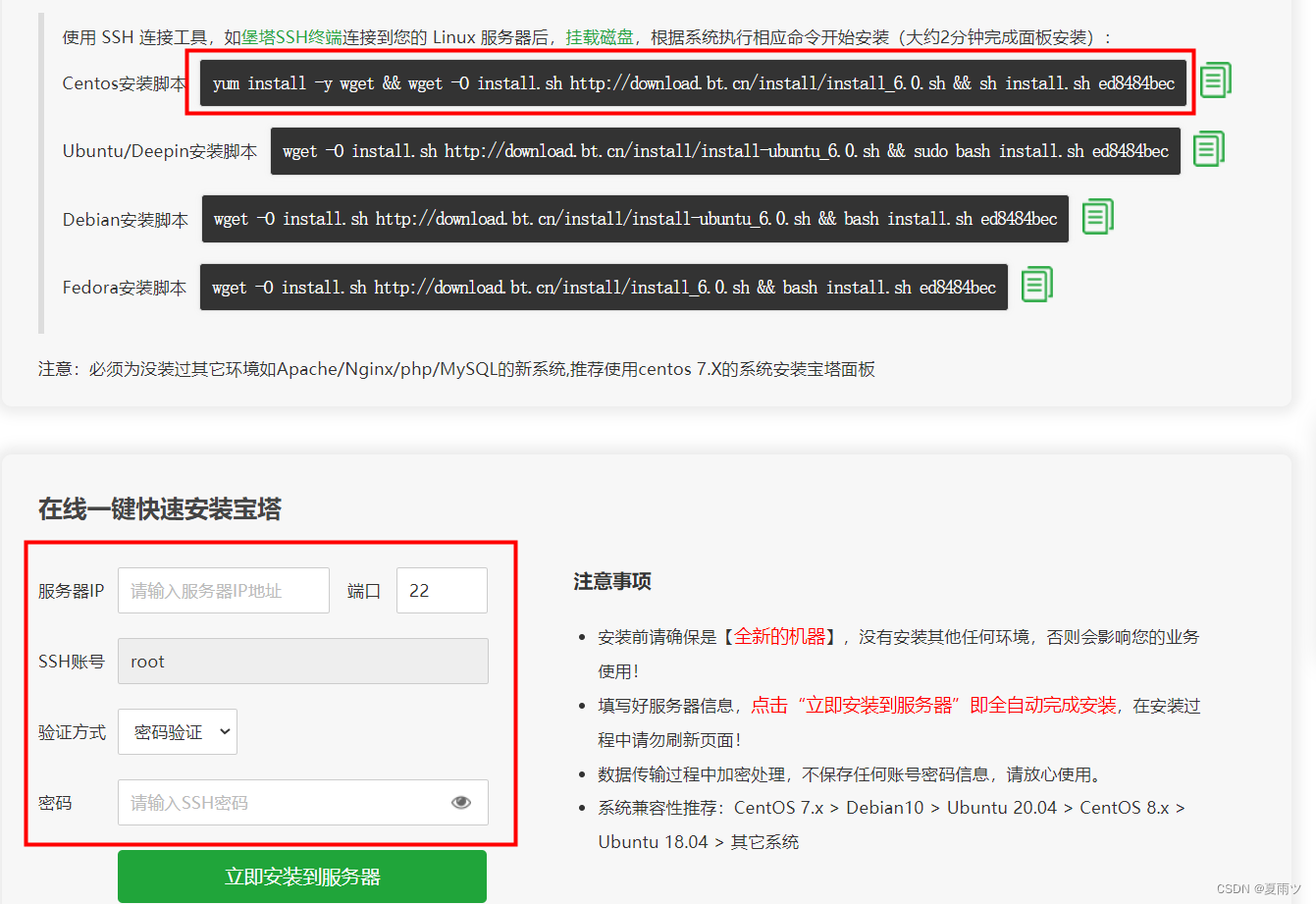Click the Ubuntu/Deepin安装脚本 label
Viewport: 1316px width, 904px height.
click(x=160, y=151)
